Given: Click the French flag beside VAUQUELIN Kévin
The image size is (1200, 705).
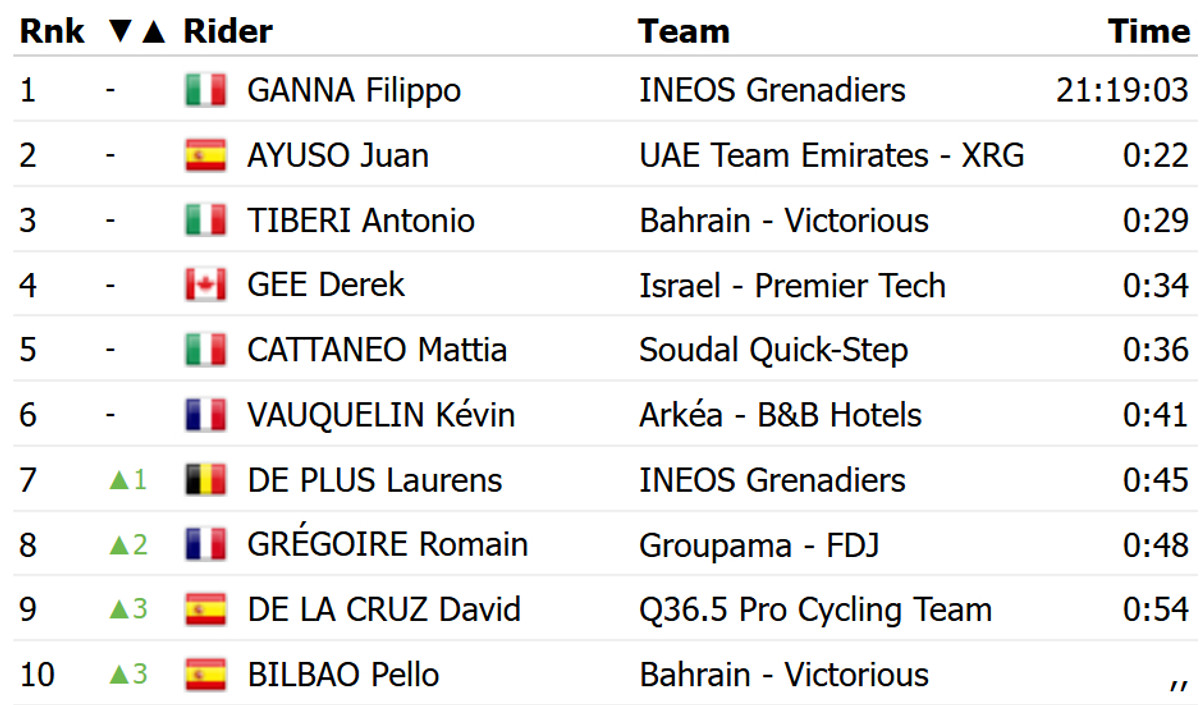Looking at the screenshot, I should click(x=205, y=415).
